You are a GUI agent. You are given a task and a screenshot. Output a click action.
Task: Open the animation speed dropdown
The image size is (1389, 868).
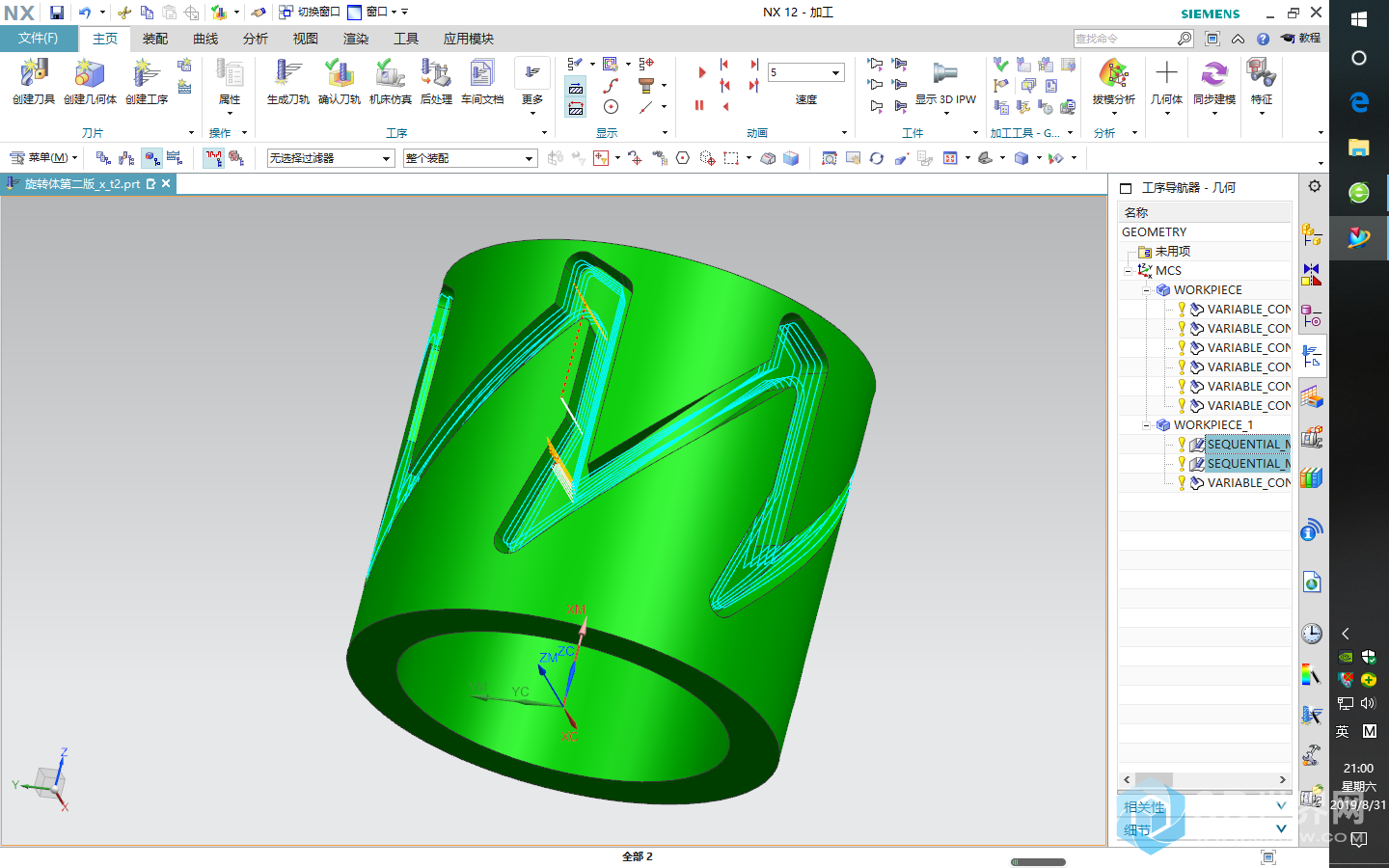coord(836,72)
